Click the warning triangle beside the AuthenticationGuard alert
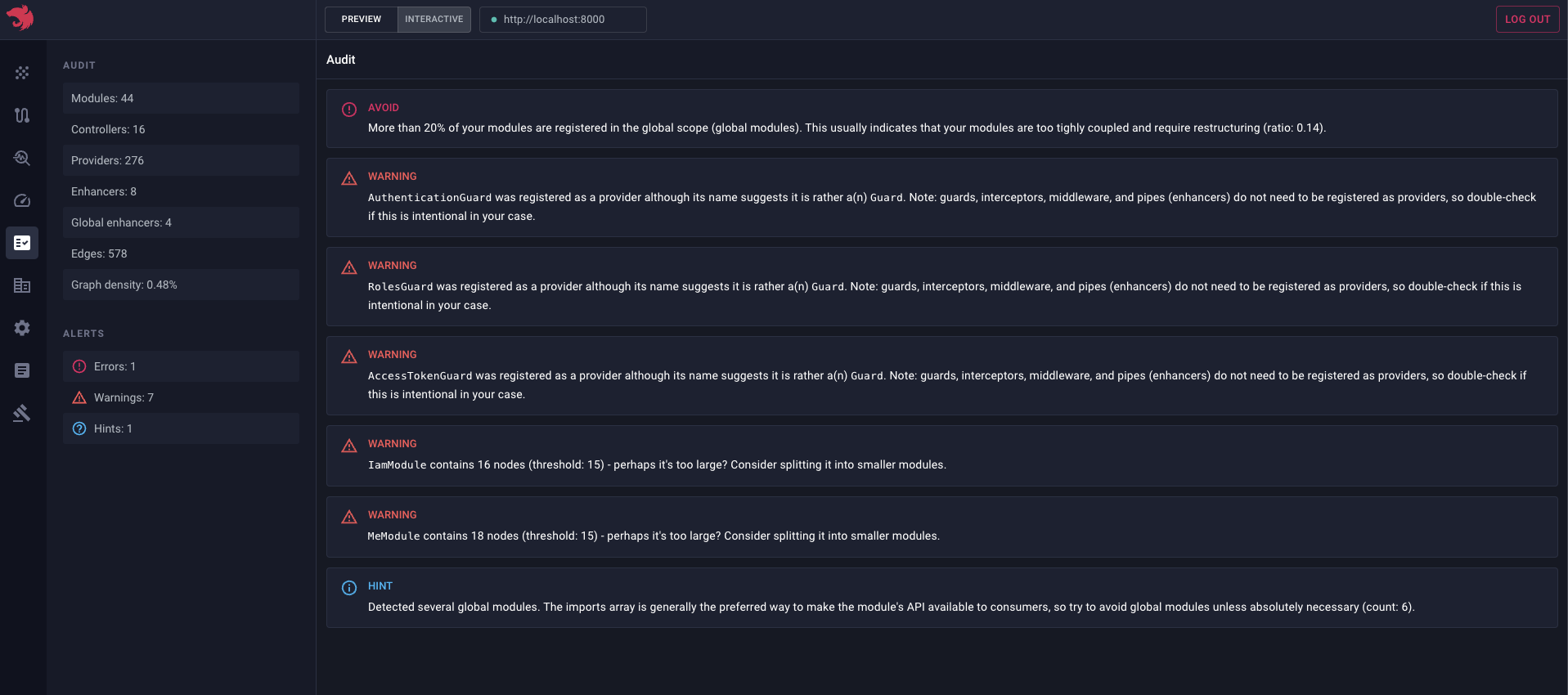The image size is (1568, 695). click(x=349, y=178)
